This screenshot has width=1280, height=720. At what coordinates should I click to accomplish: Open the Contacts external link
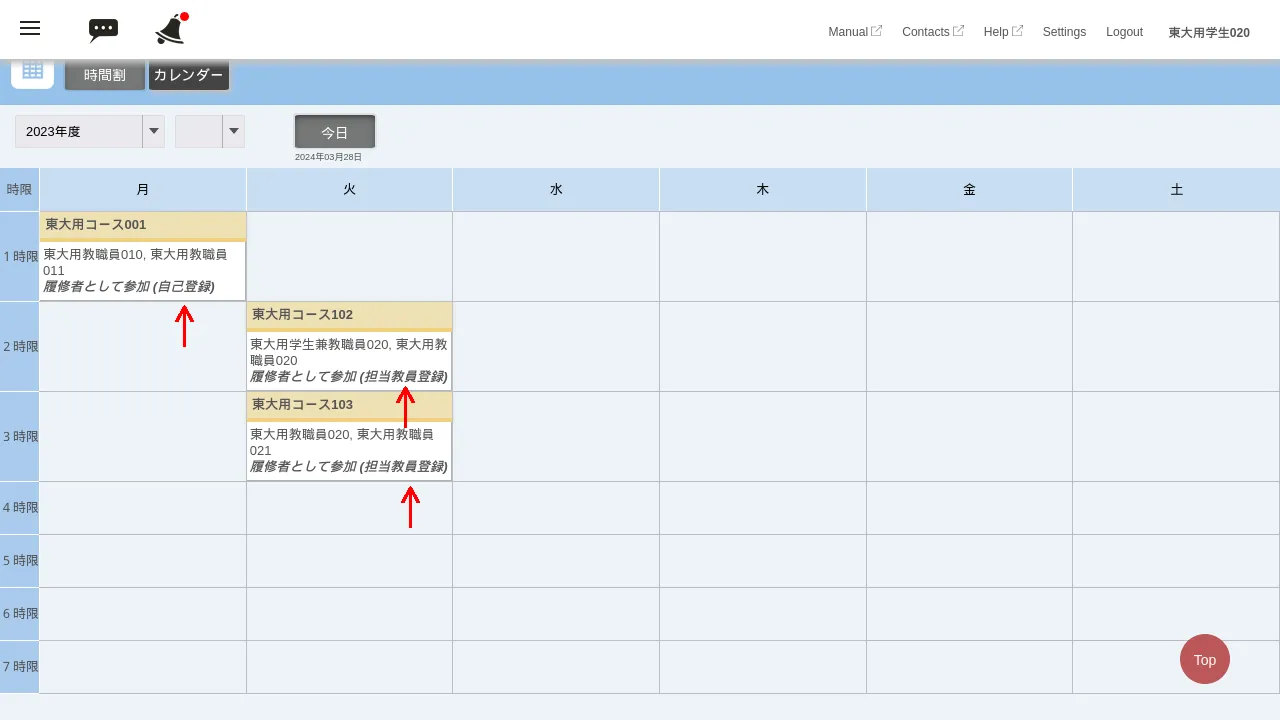pos(932,32)
